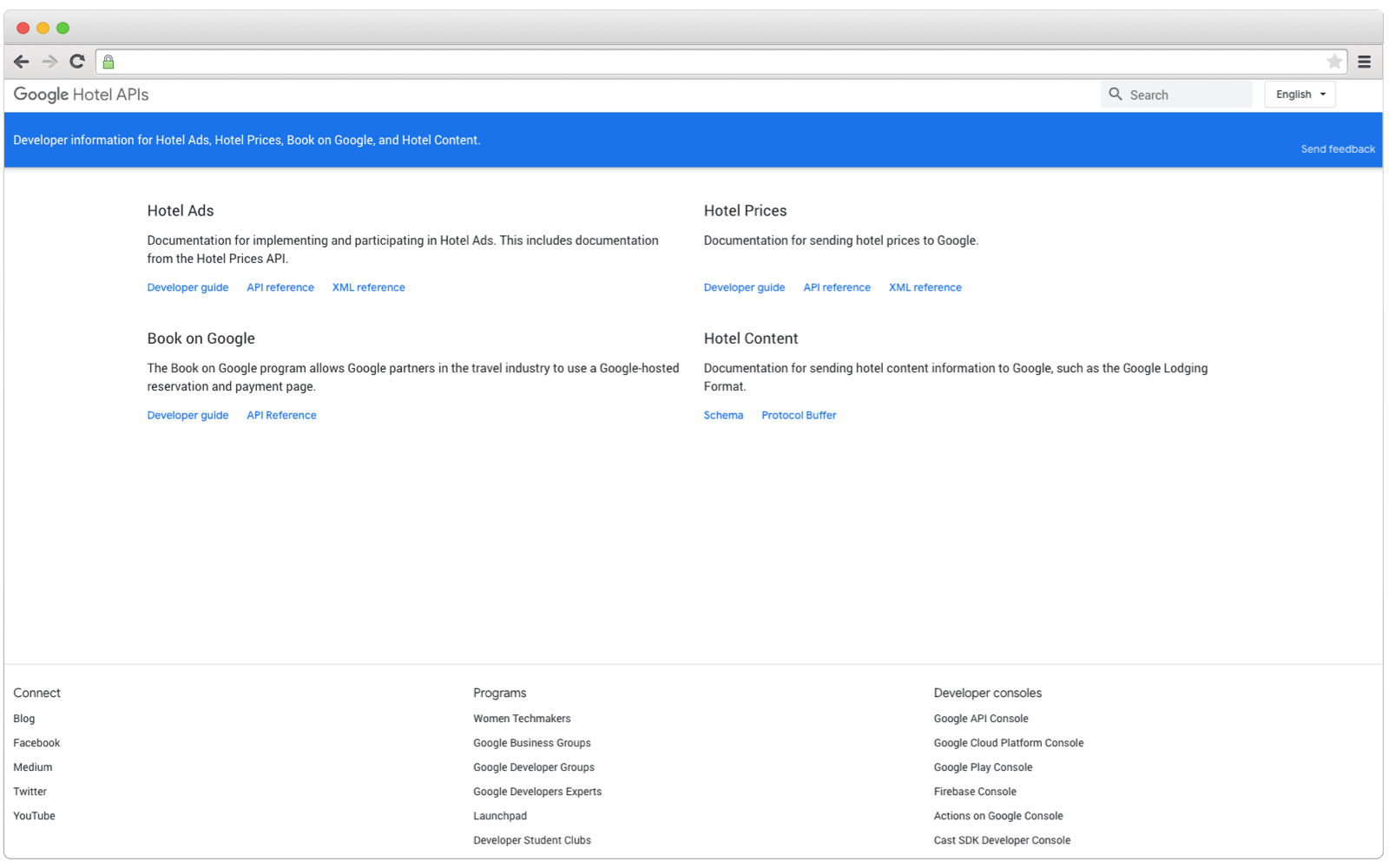Focus the Search input field
The height and width of the screenshot is (868, 1389).
1176,95
